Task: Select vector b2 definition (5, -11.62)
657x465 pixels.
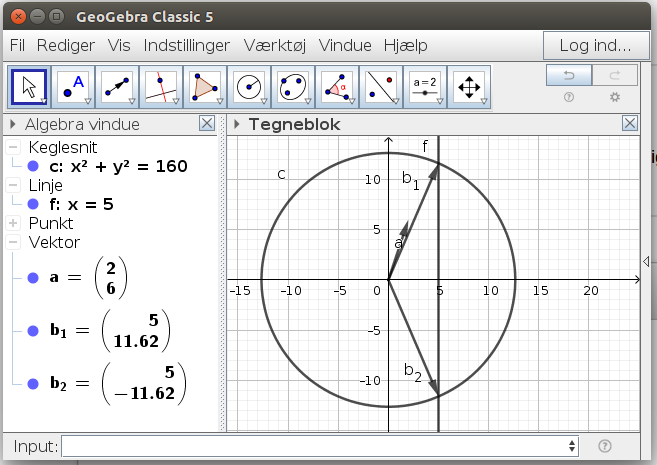Action: (x=118, y=384)
